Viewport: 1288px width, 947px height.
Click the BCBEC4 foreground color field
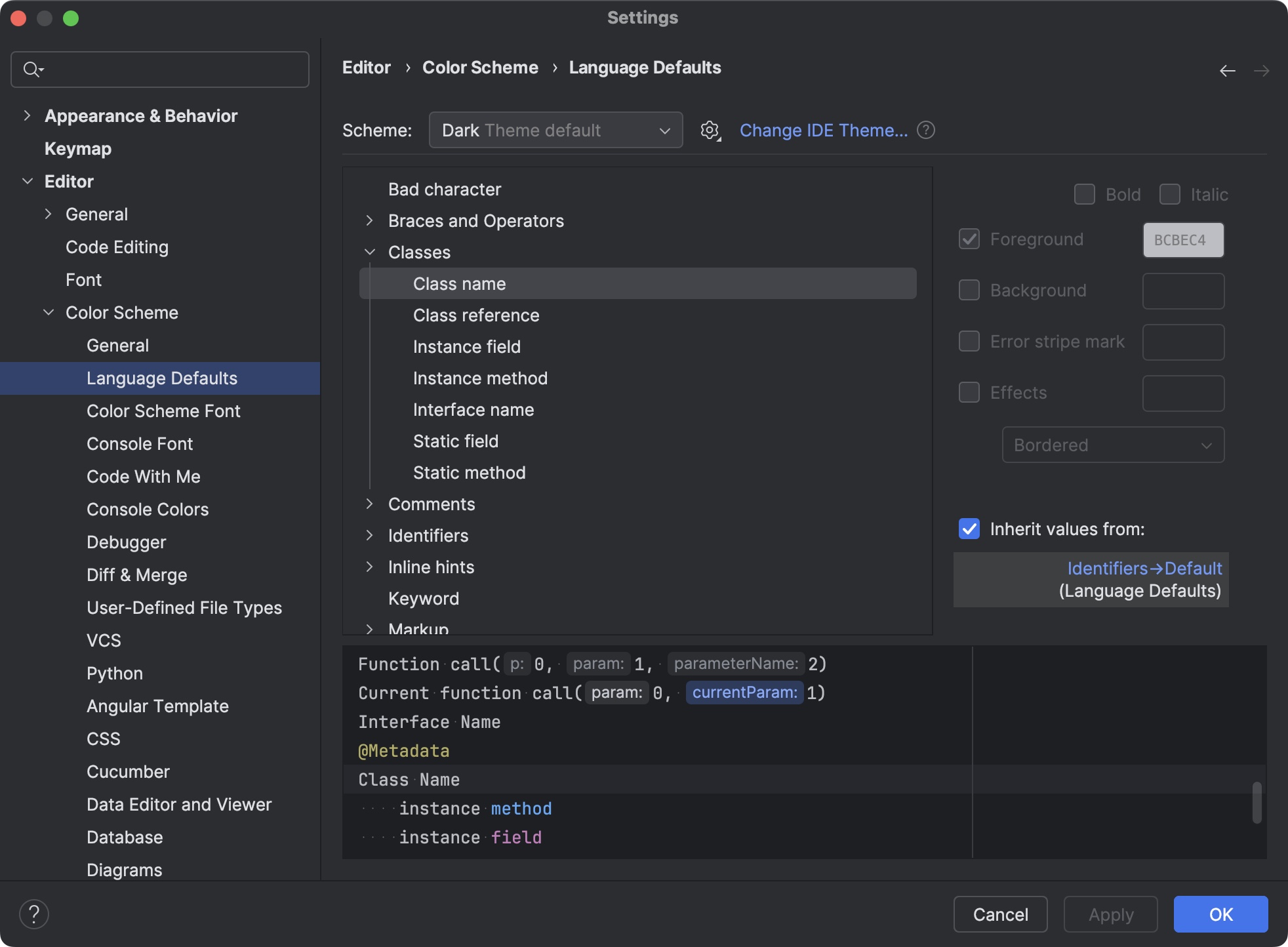click(x=1183, y=239)
